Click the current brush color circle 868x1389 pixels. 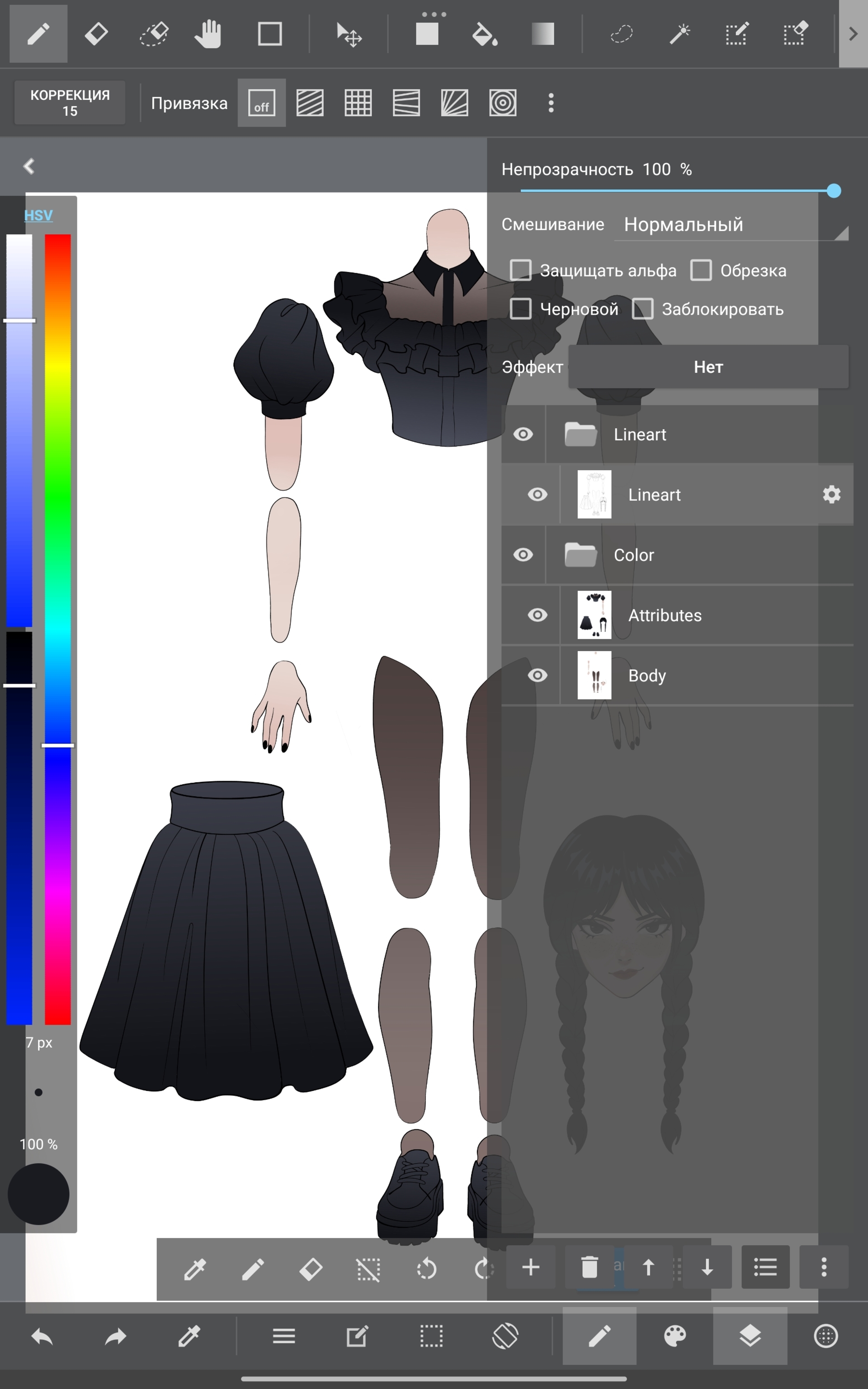pyautogui.click(x=38, y=1194)
